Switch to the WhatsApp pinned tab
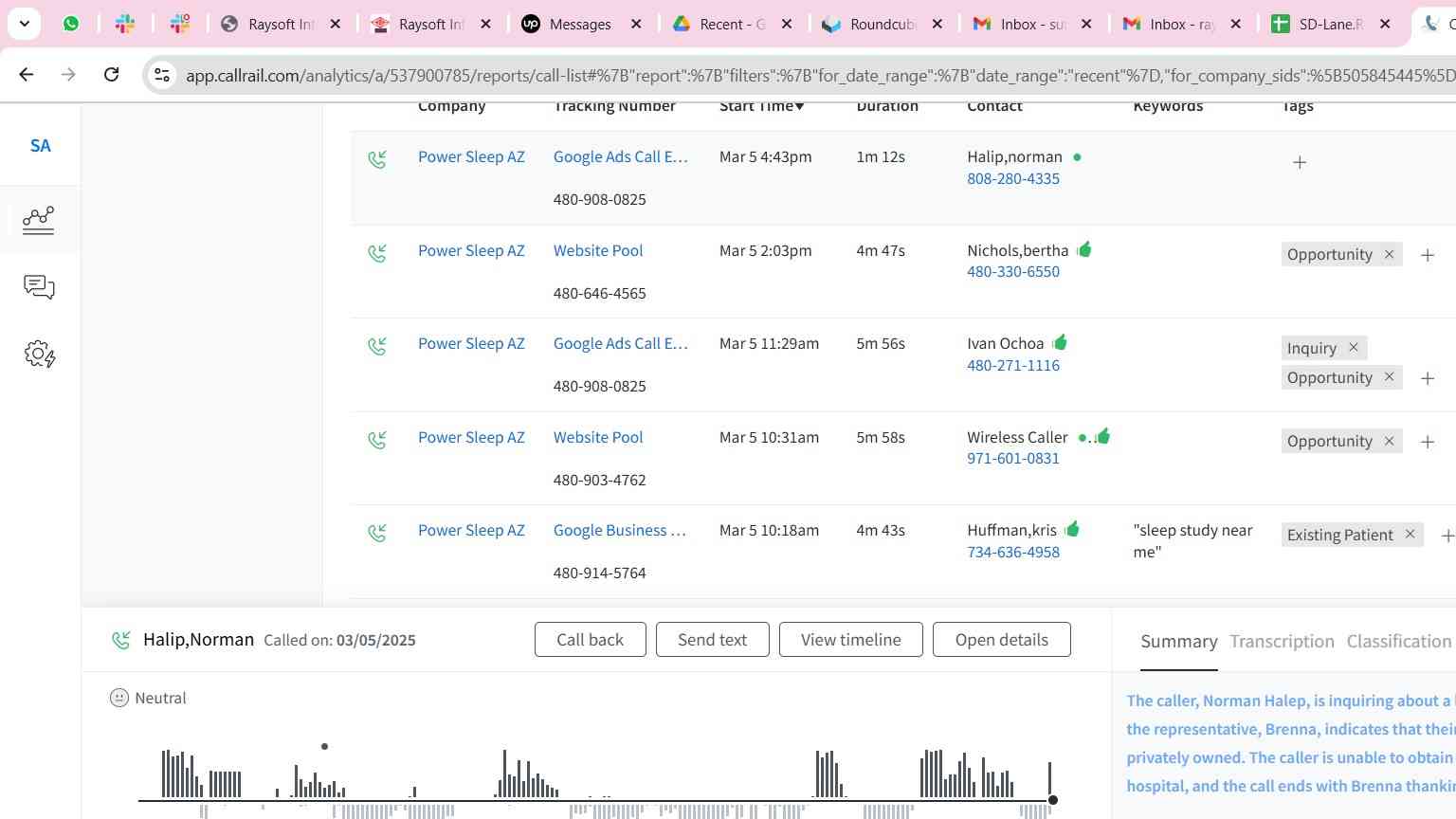The image size is (1456, 819). coord(71,25)
